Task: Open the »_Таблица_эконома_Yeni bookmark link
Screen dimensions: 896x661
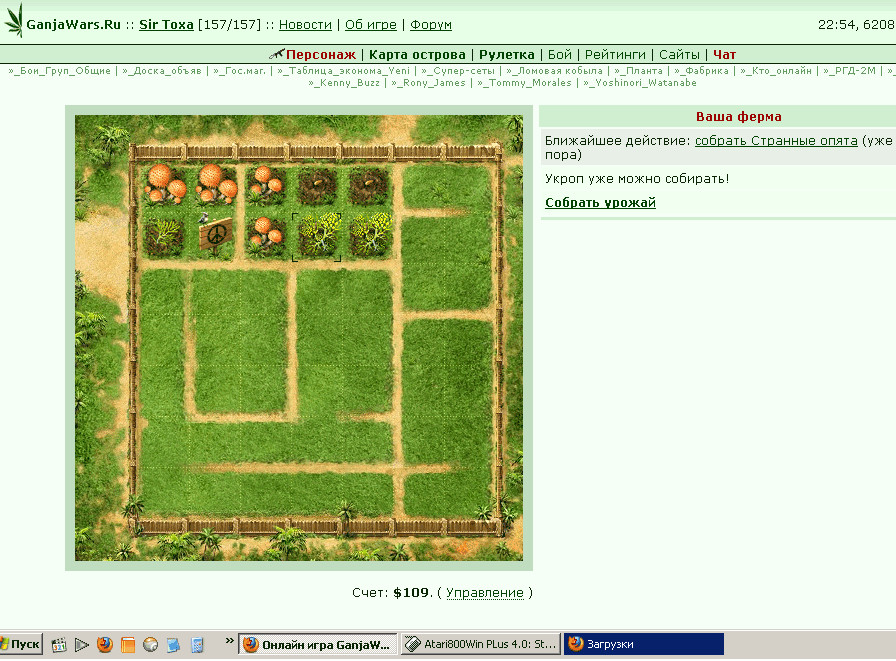Action: (343, 71)
